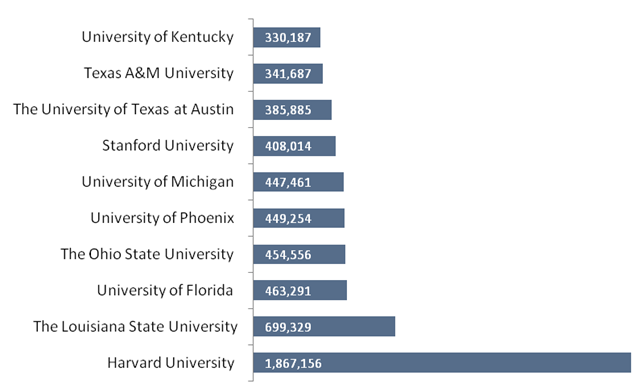Screen dimensions: 641x390
Task: Select the University of Texas at Austin bar
Action: (292, 110)
